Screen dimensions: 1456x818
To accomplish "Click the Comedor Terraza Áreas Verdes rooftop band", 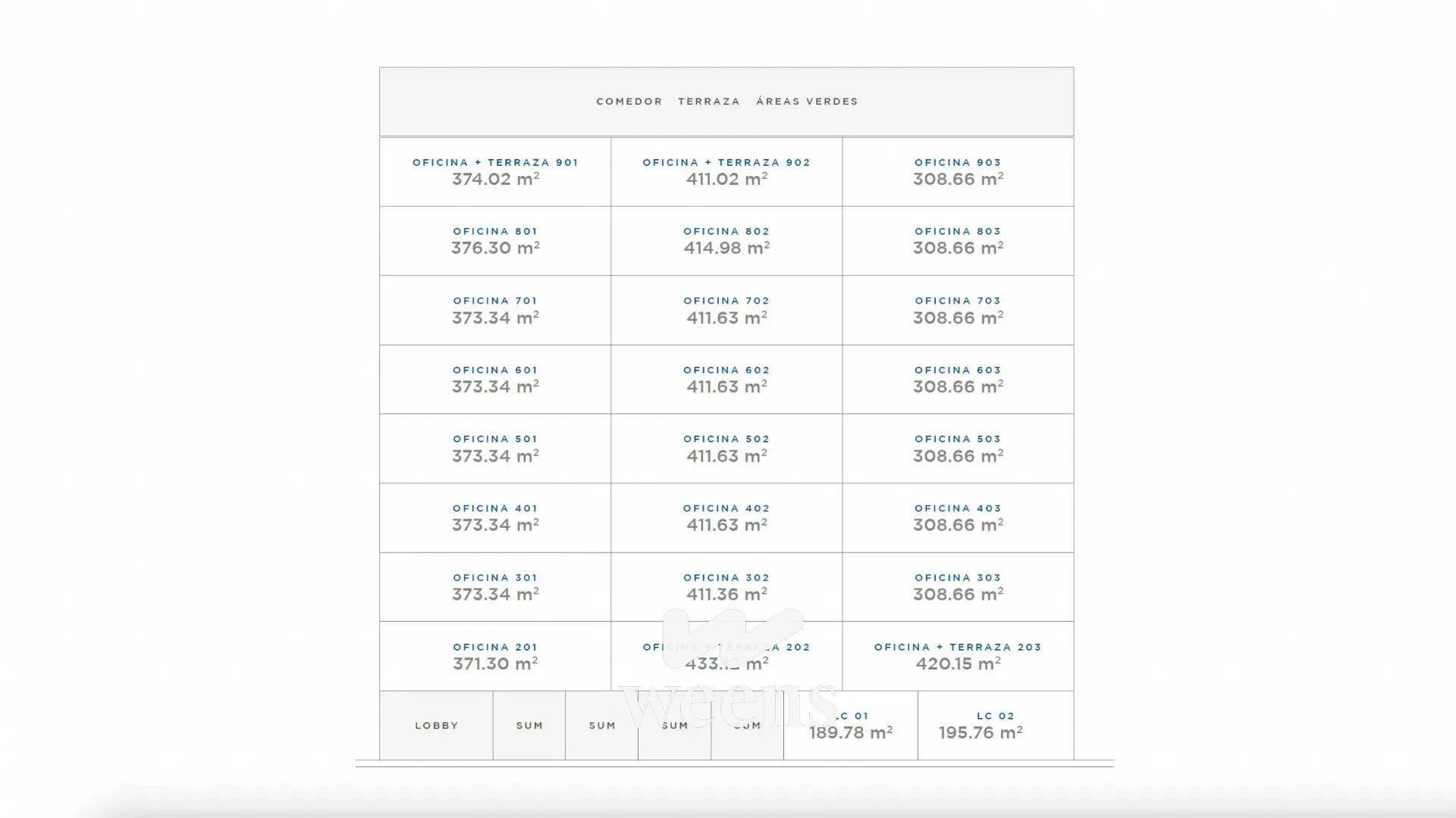I will coord(726,102).
